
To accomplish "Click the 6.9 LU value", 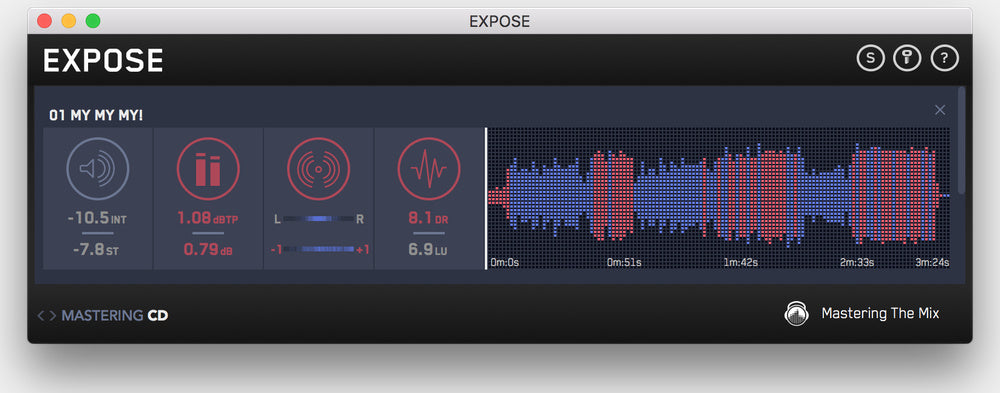I will coord(429,250).
